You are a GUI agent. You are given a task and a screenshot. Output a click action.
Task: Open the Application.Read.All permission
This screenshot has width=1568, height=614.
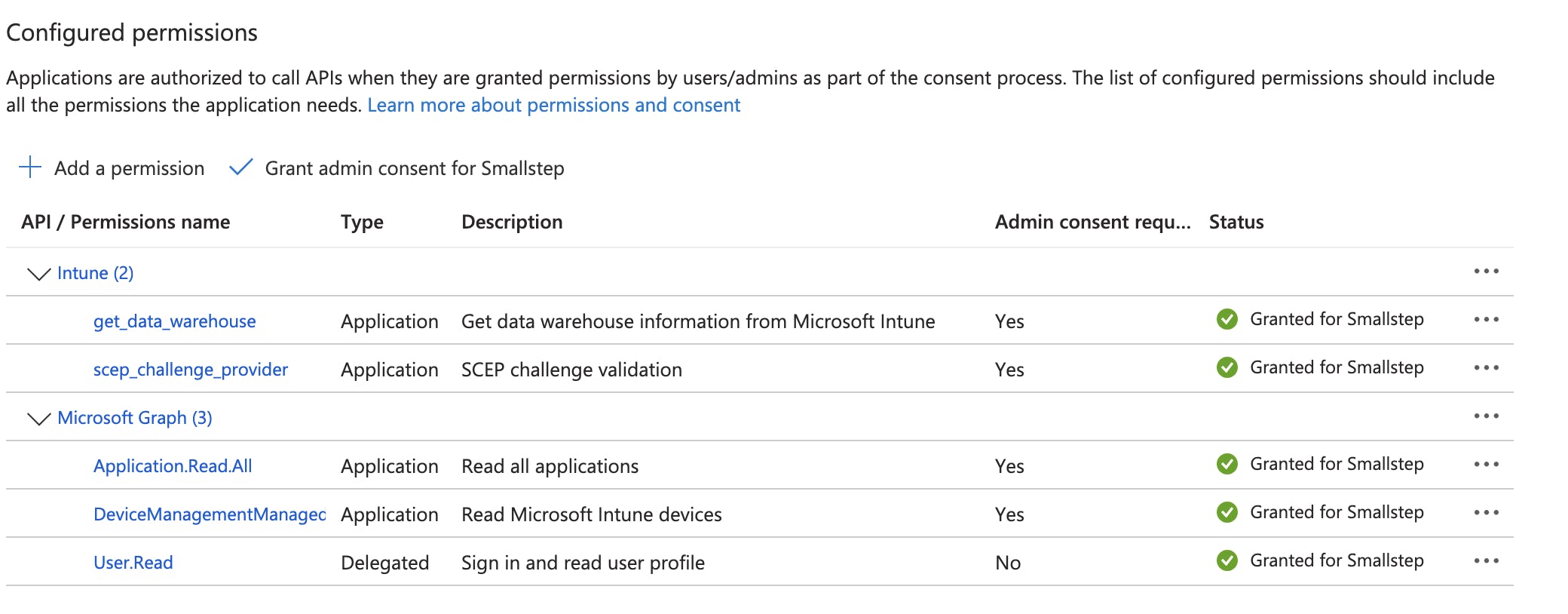[173, 466]
